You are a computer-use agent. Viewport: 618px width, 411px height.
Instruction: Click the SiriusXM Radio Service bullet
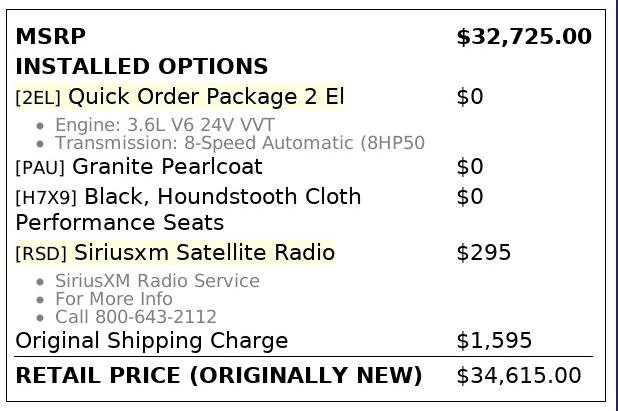[x=157, y=281]
